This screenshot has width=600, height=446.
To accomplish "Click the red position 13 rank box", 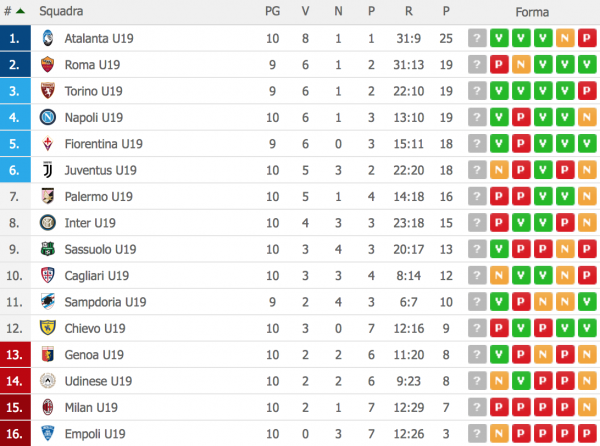I will click(x=14, y=354).
